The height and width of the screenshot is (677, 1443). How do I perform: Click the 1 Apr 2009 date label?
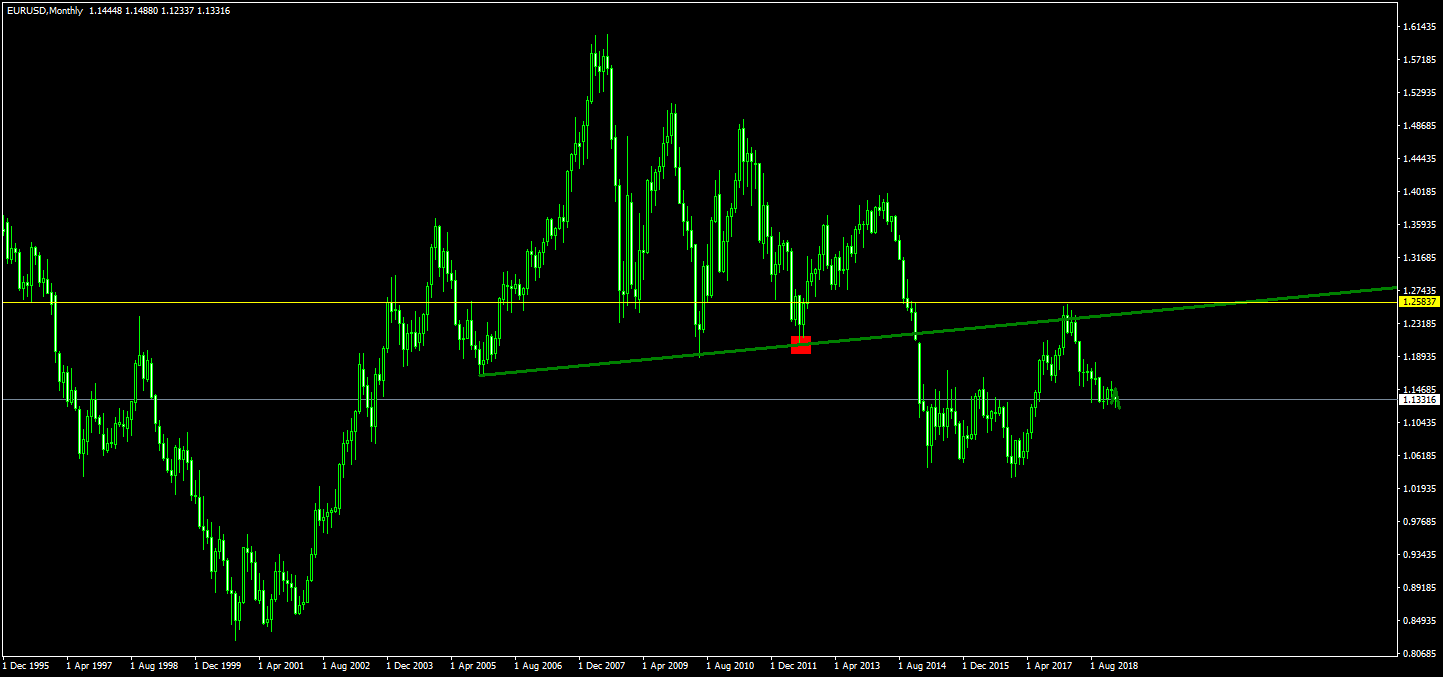(666, 665)
